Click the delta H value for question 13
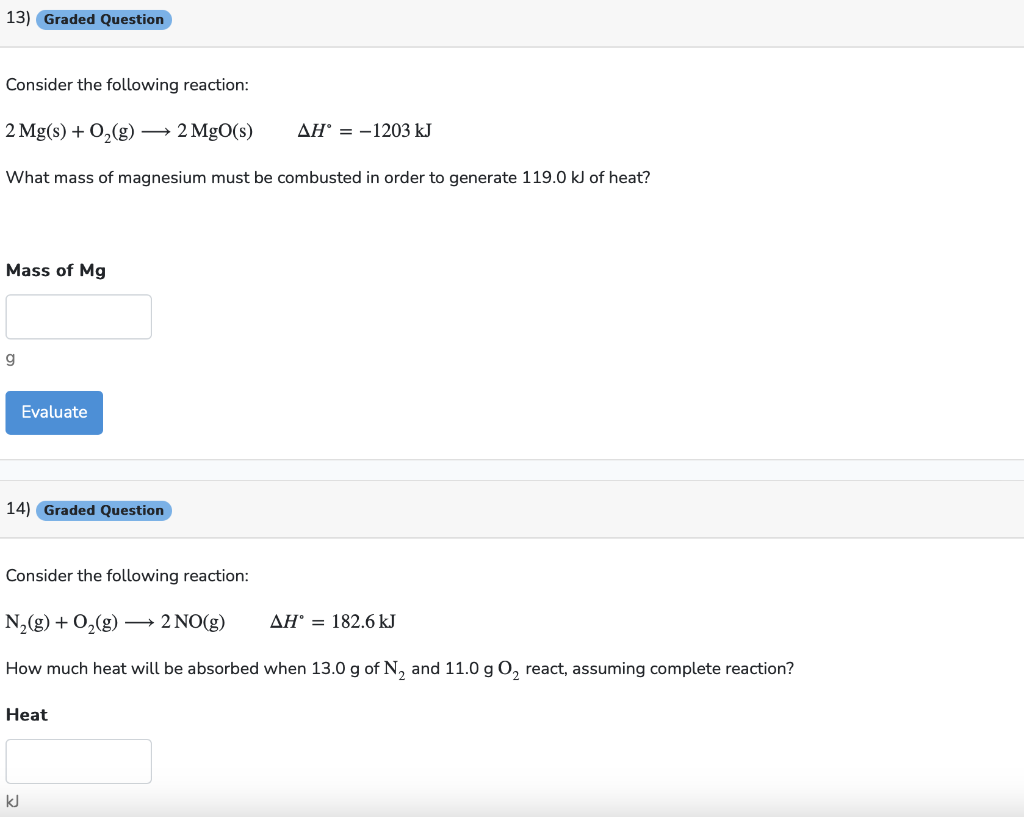 (x=363, y=130)
